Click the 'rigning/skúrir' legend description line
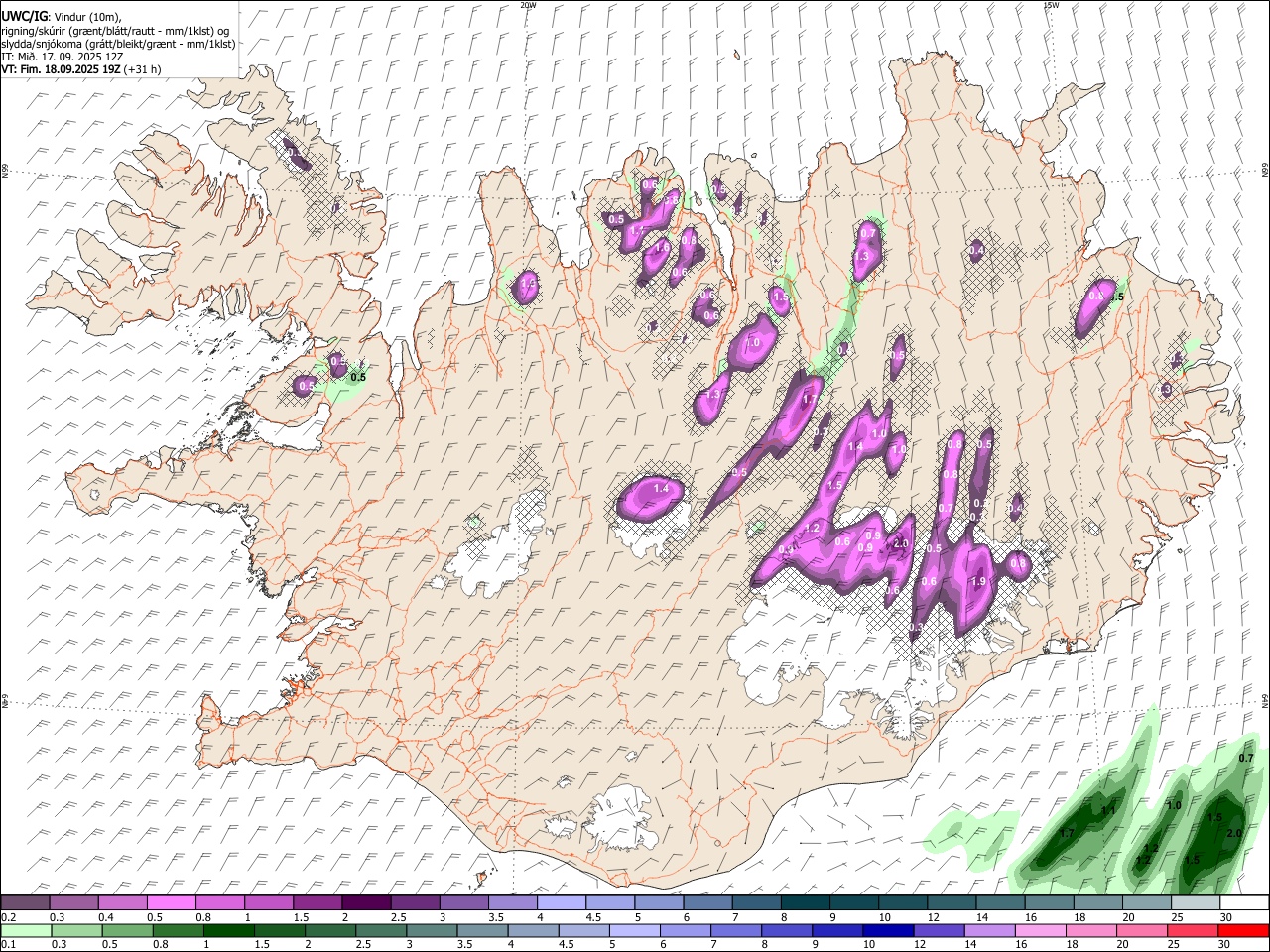1270x952 pixels. pos(116,31)
